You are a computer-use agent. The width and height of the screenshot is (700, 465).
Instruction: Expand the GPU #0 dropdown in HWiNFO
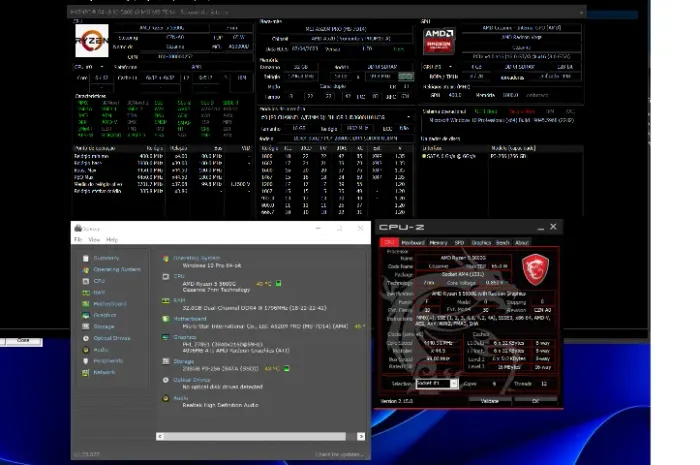click(450, 67)
